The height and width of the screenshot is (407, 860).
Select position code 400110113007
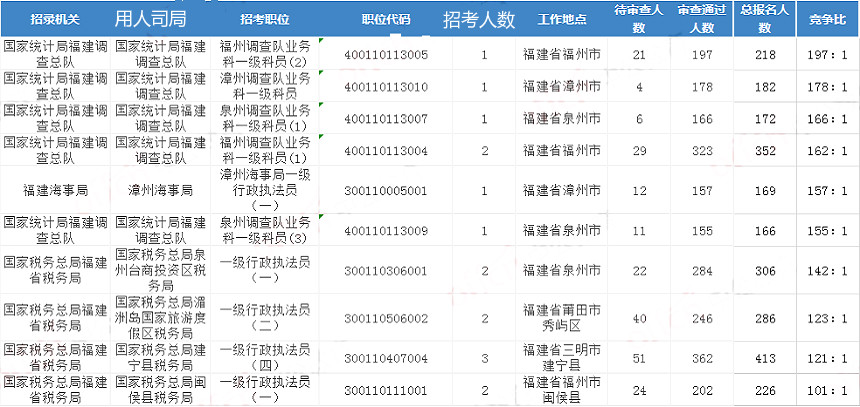pos(386,118)
